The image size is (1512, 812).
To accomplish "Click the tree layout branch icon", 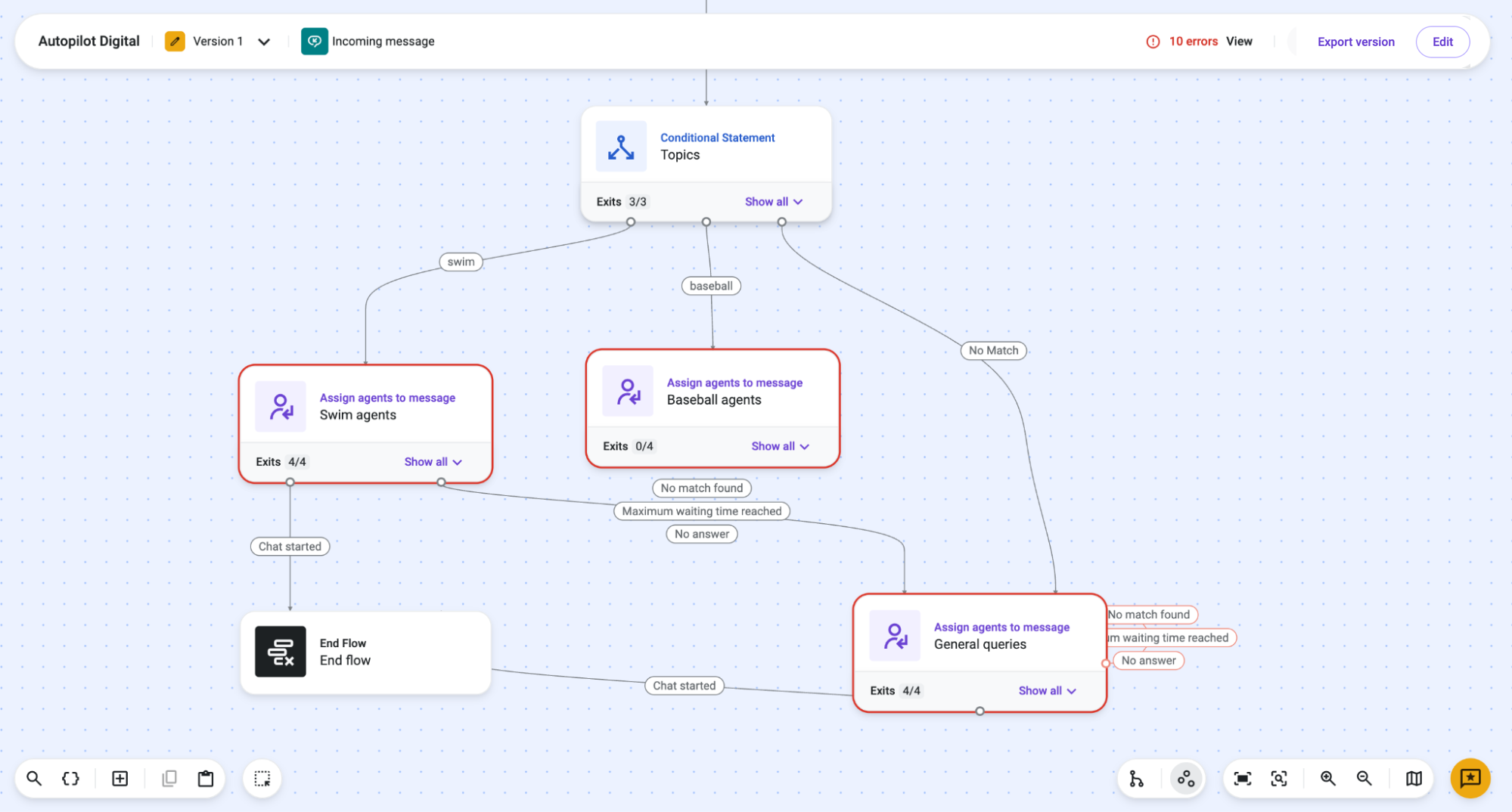I will point(1136,778).
